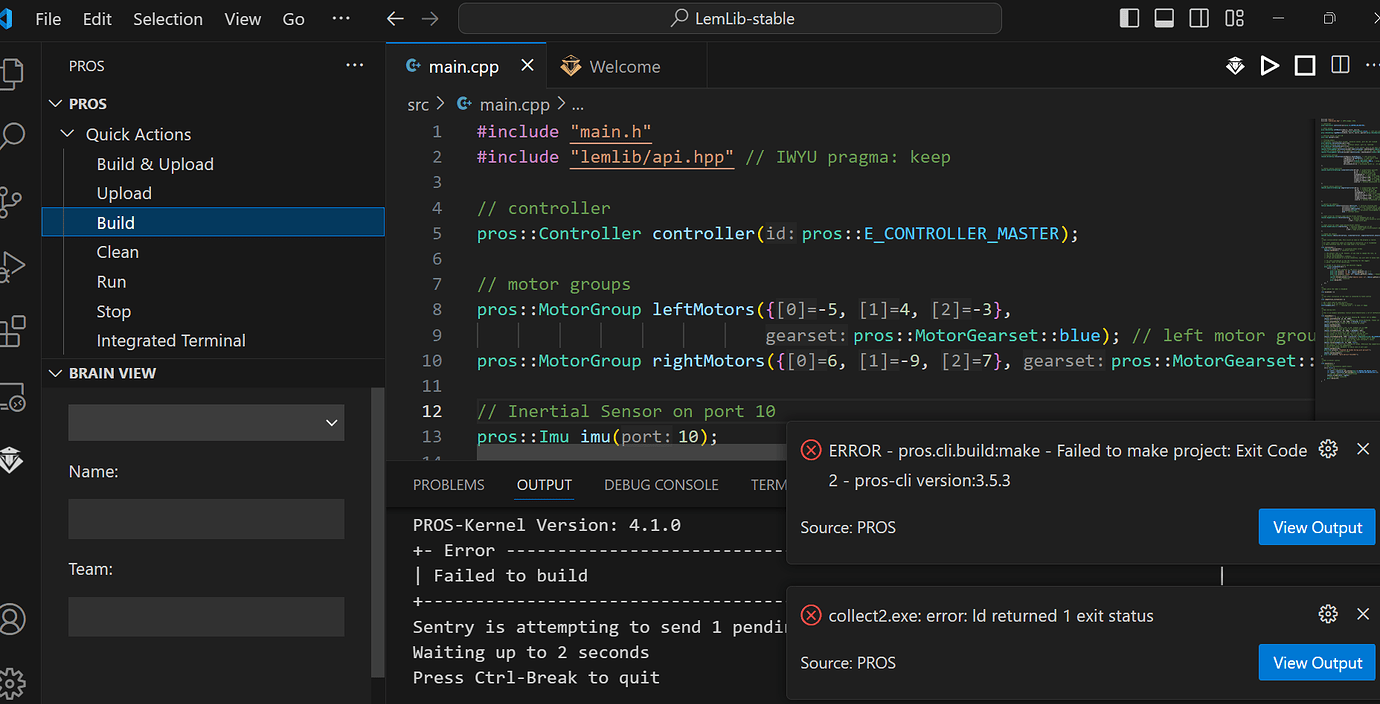
Task: Open the Accounts icon at the bottom
Action: coord(12,620)
